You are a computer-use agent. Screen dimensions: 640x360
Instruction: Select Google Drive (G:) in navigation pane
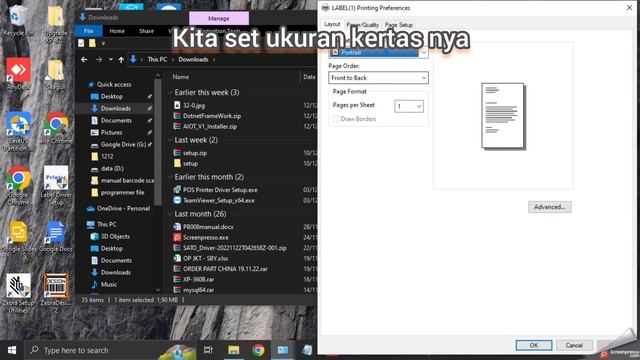[x=123, y=144]
